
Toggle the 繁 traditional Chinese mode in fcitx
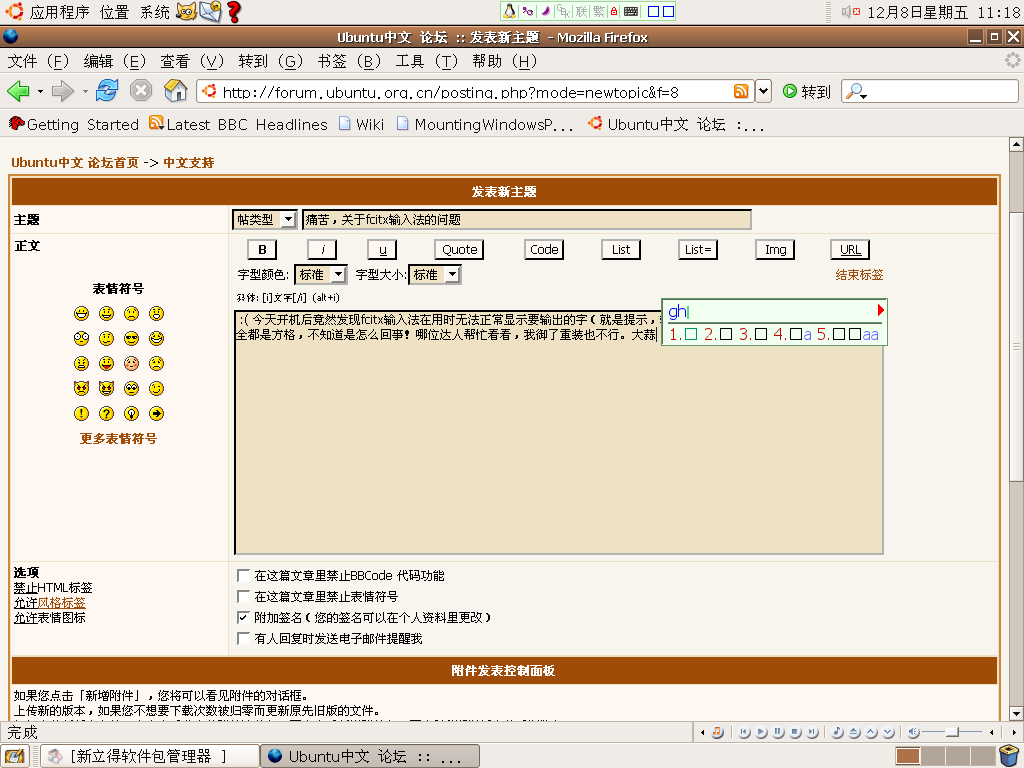click(598, 11)
